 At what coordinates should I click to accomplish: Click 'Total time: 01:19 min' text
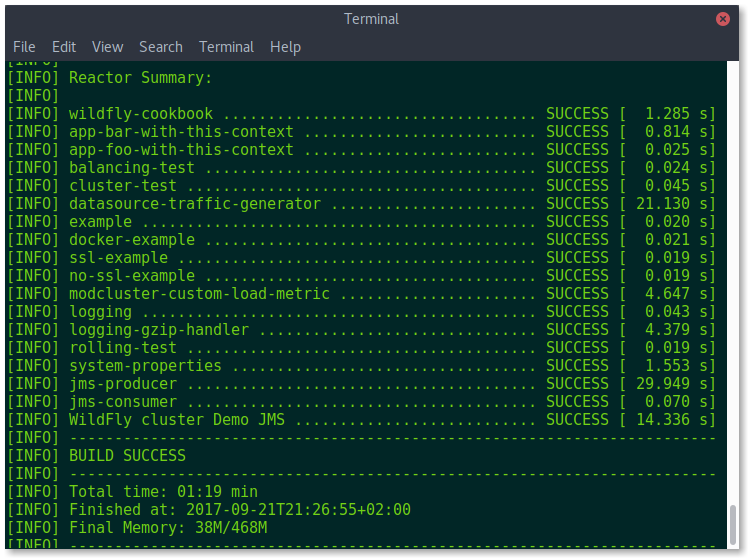(x=163, y=492)
